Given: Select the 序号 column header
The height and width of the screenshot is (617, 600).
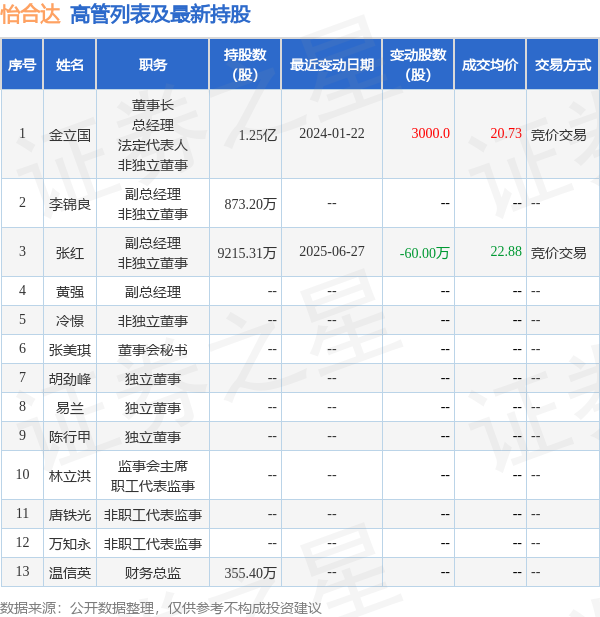Looking at the screenshot, I should coord(22,65).
